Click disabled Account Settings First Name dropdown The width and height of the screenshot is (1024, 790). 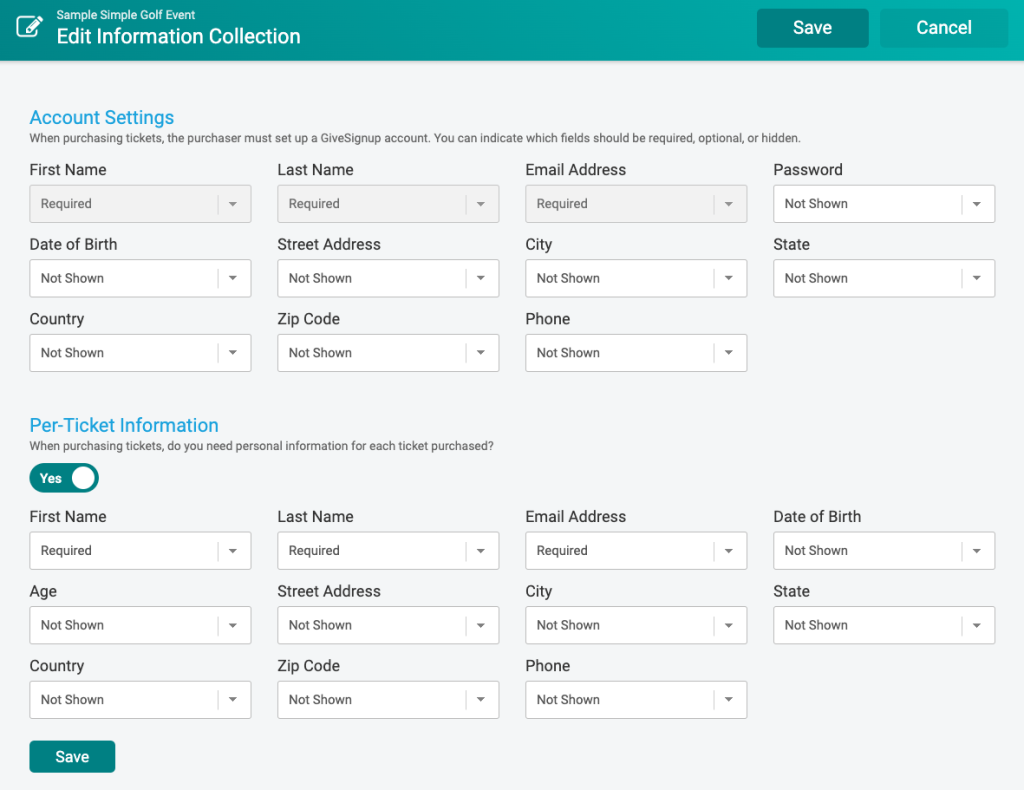(x=140, y=204)
